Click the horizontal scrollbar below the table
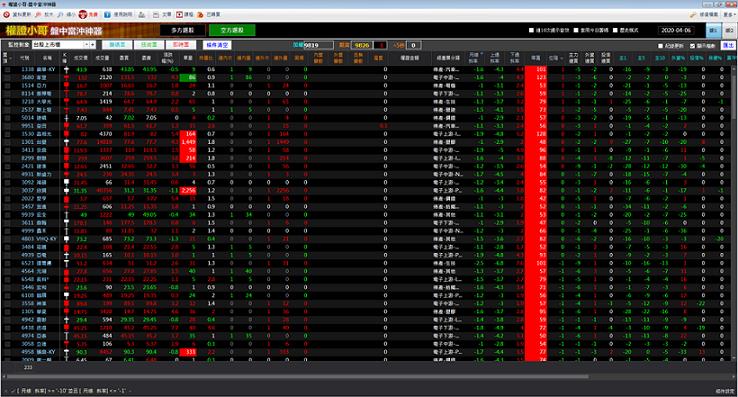The width and height of the screenshot is (738, 397). pos(297,377)
